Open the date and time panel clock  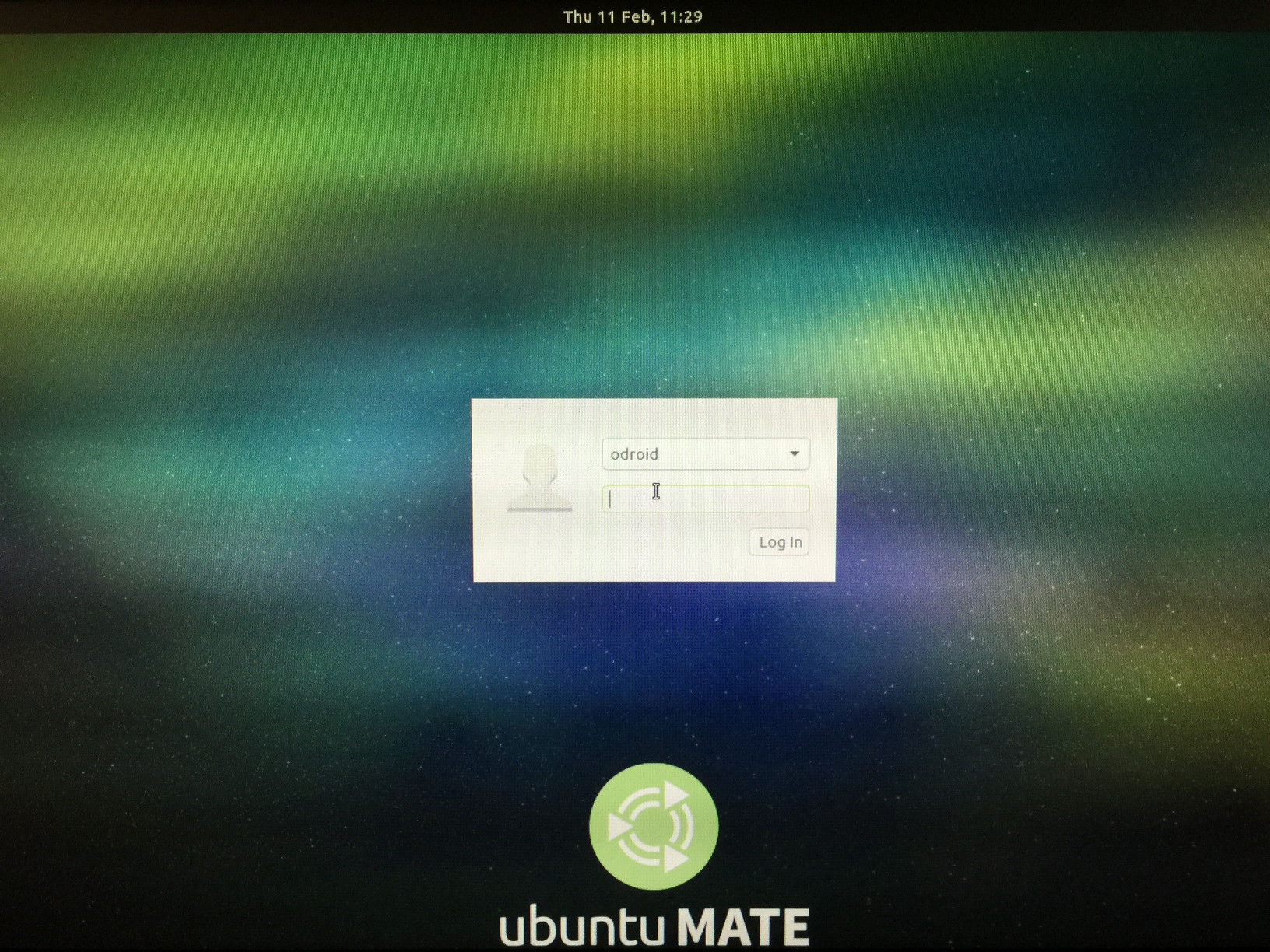[633, 17]
